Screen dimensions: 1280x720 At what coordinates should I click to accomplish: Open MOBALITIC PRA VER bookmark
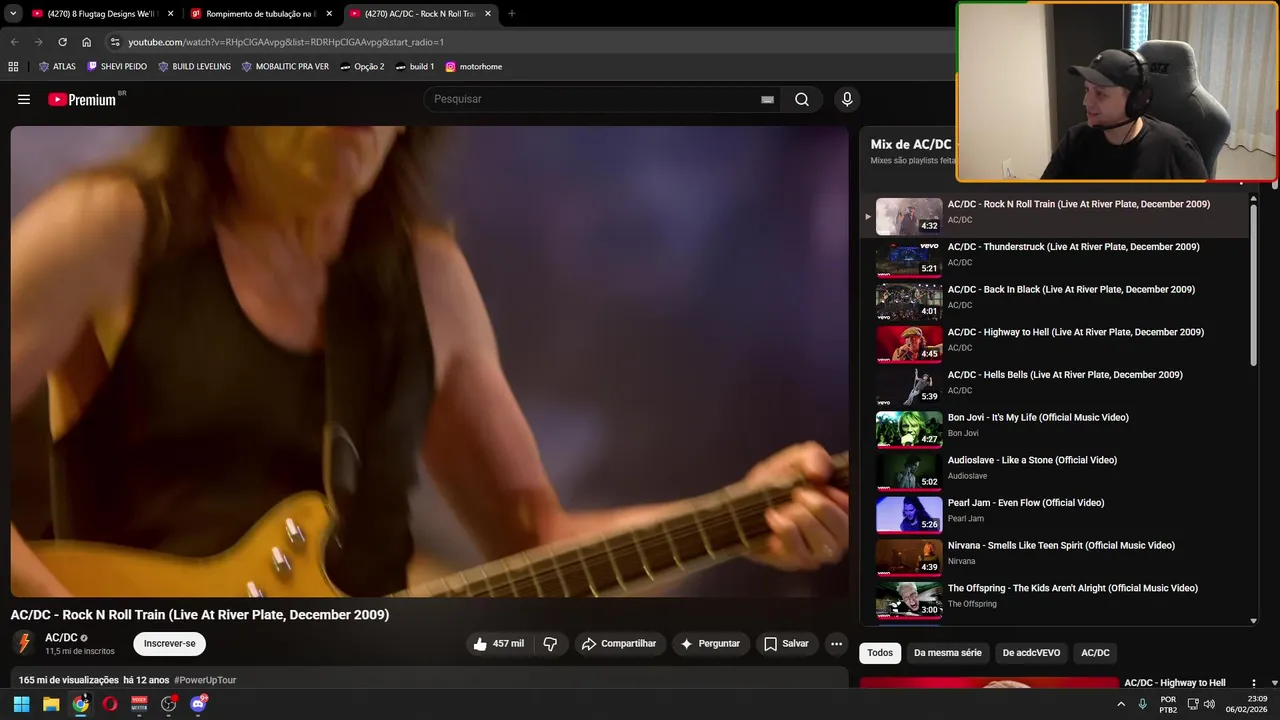285,67
